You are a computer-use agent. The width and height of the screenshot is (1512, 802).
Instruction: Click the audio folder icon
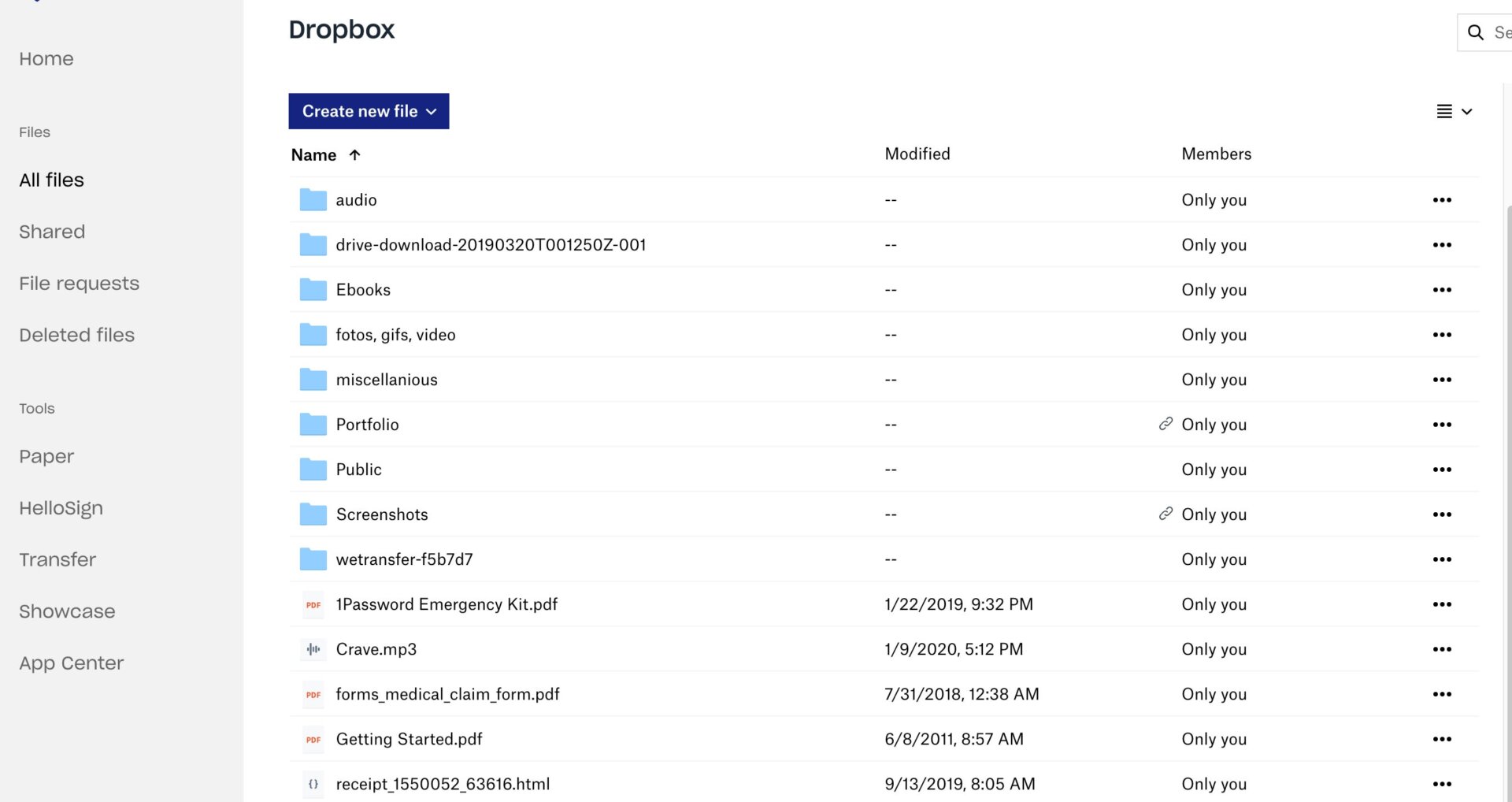coord(313,200)
